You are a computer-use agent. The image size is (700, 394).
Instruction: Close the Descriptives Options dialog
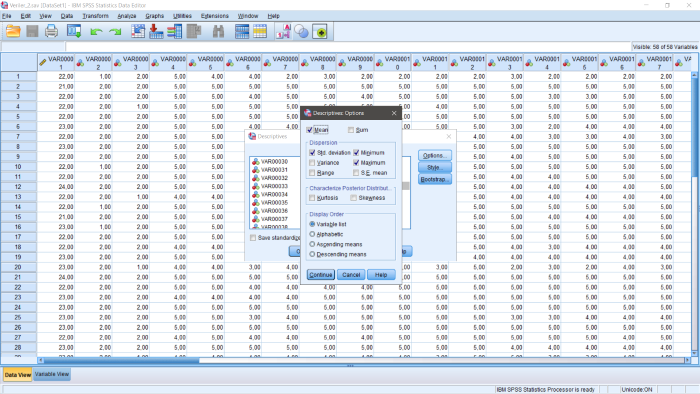(x=394, y=113)
